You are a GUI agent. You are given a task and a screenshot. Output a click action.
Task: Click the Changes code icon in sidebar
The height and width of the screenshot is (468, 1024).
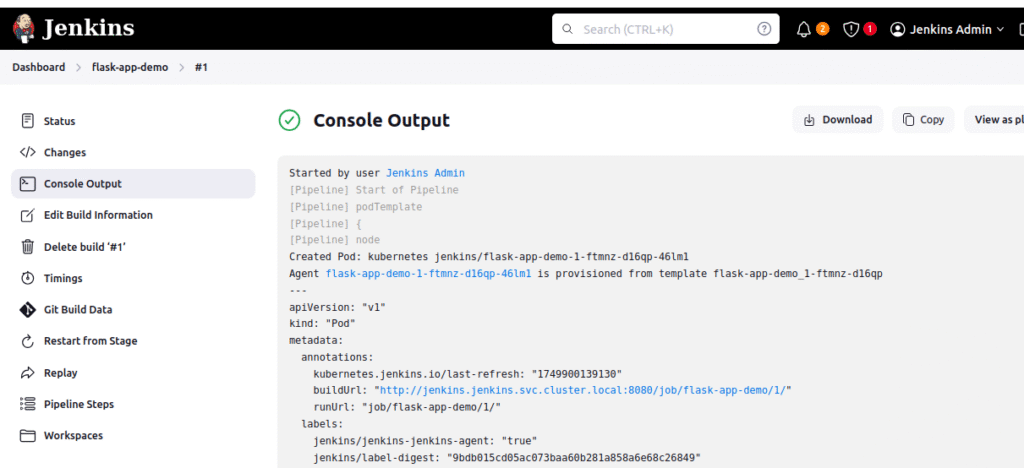click(x=27, y=152)
